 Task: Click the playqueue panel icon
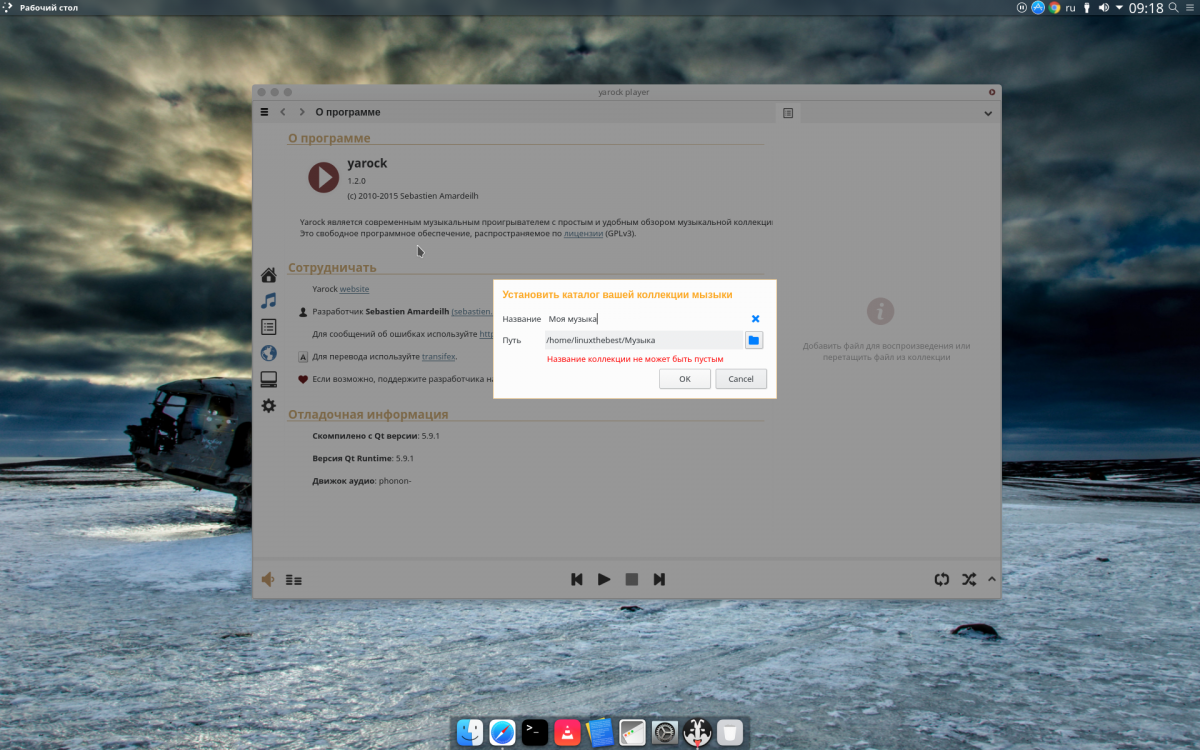[788, 113]
